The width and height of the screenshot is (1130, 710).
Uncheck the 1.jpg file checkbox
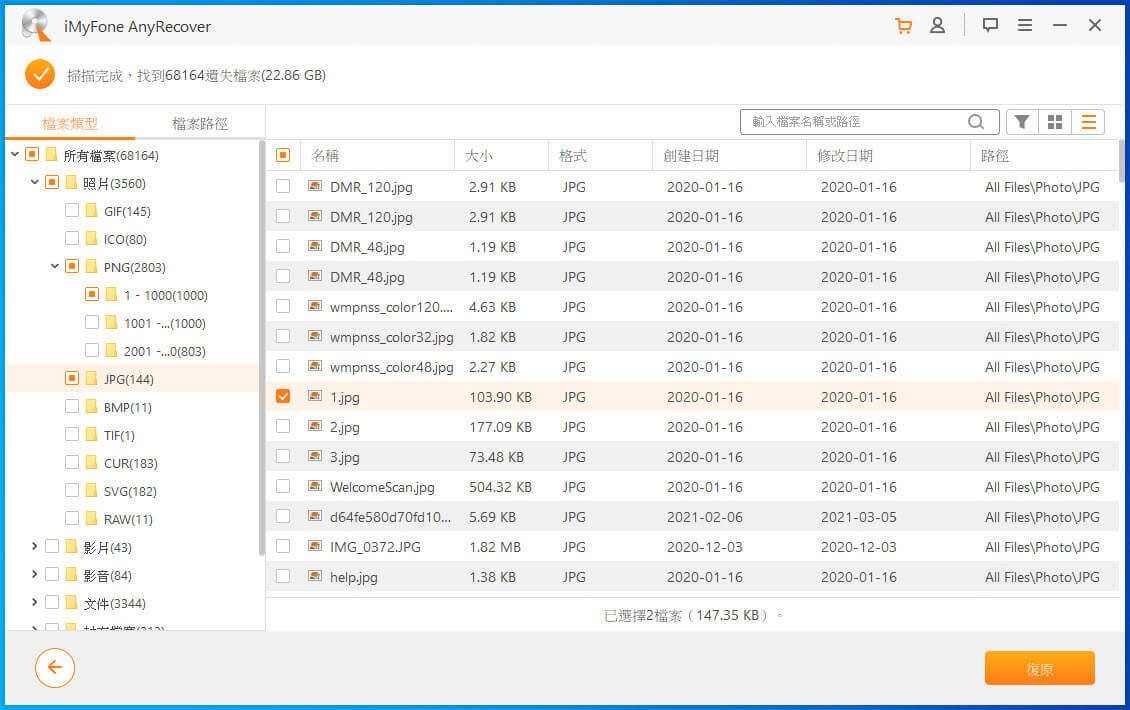[x=283, y=397]
